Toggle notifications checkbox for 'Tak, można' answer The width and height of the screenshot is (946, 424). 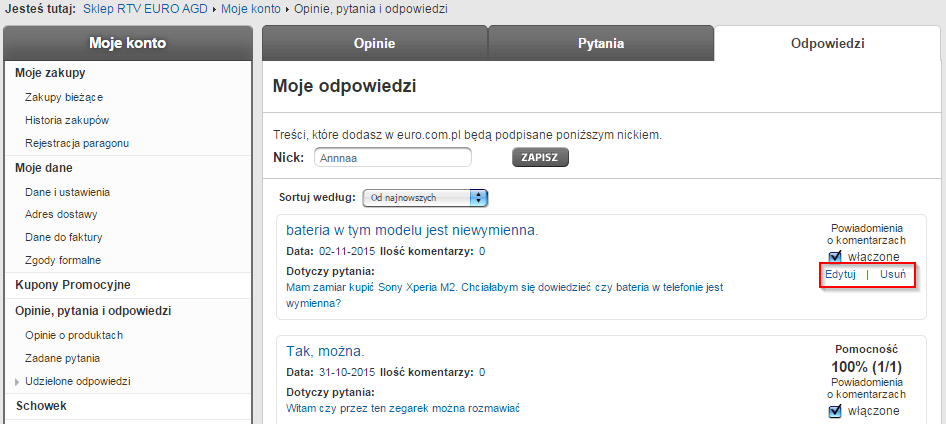point(835,411)
